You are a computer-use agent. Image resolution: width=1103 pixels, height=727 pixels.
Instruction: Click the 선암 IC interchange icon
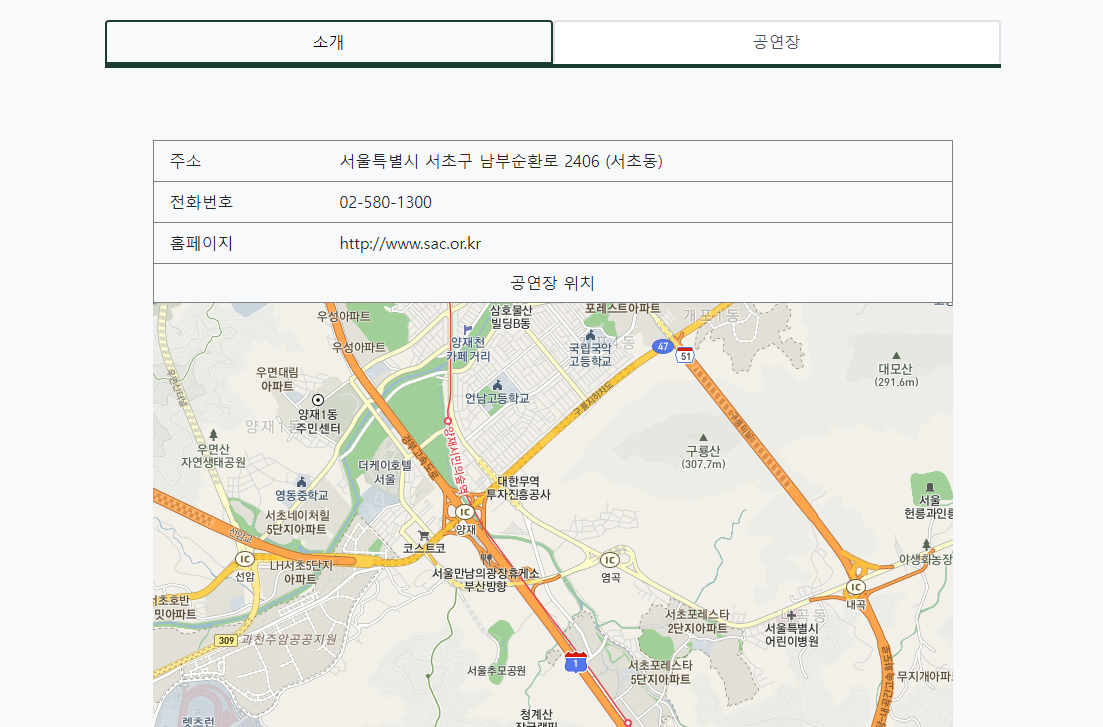[244, 559]
